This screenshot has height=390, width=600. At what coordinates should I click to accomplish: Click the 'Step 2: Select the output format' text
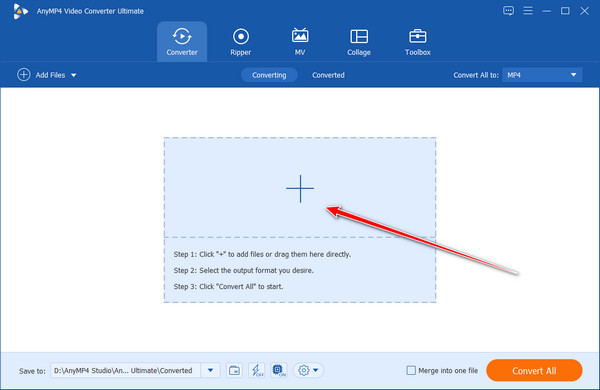(x=244, y=270)
